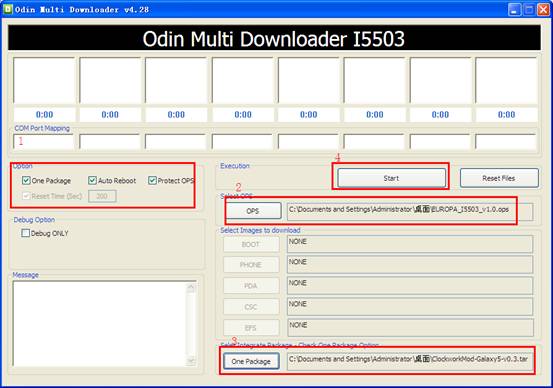The height and width of the screenshot is (388, 553).
Task: Click the PDA path field showing NONE
Action: [x=410, y=286]
